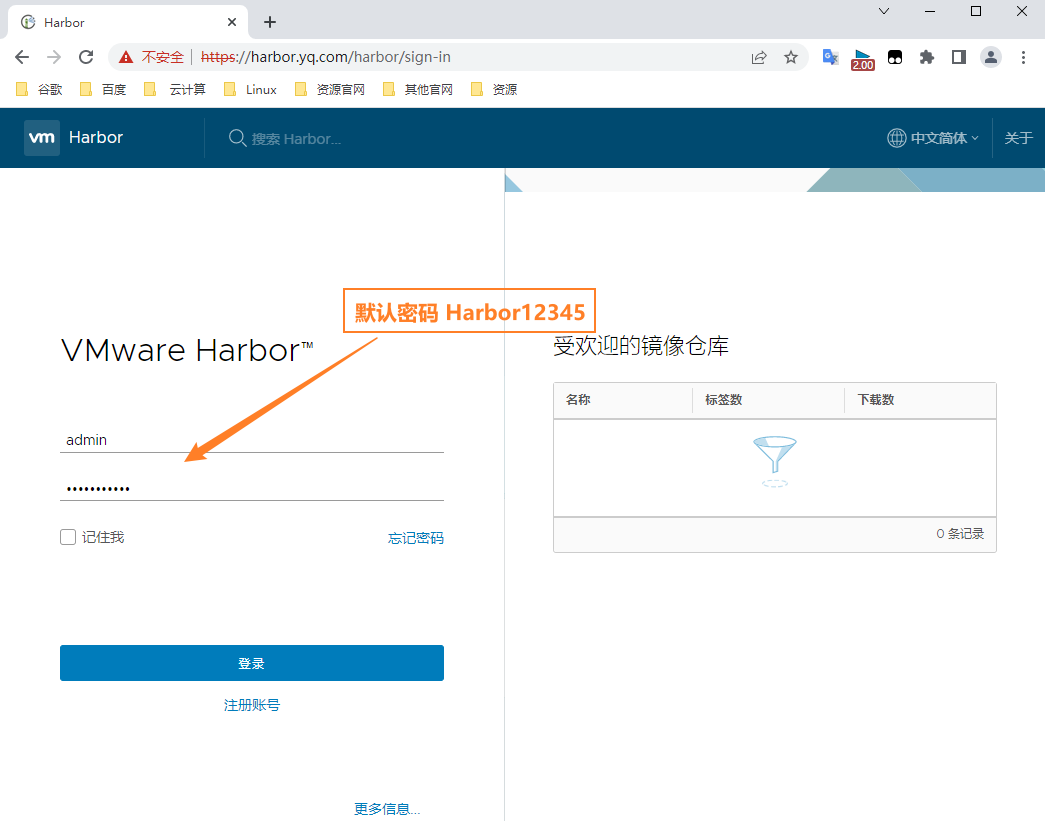This screenshot has width=1045, height=821.
Task: Open the Chrome profile avatar icon
Action: pos(990,57)
